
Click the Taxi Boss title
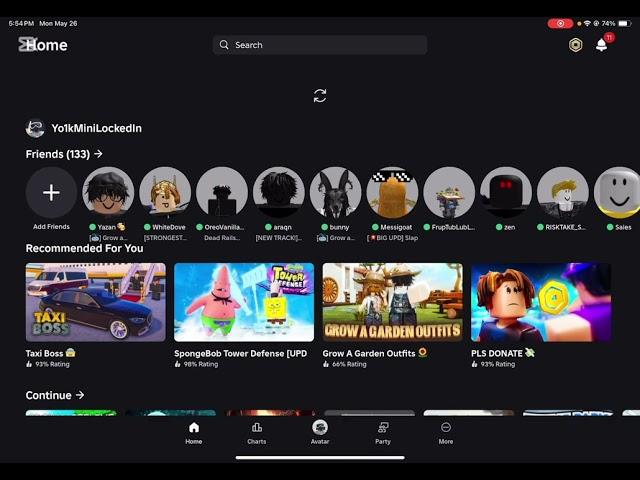(x=51, y=353)
